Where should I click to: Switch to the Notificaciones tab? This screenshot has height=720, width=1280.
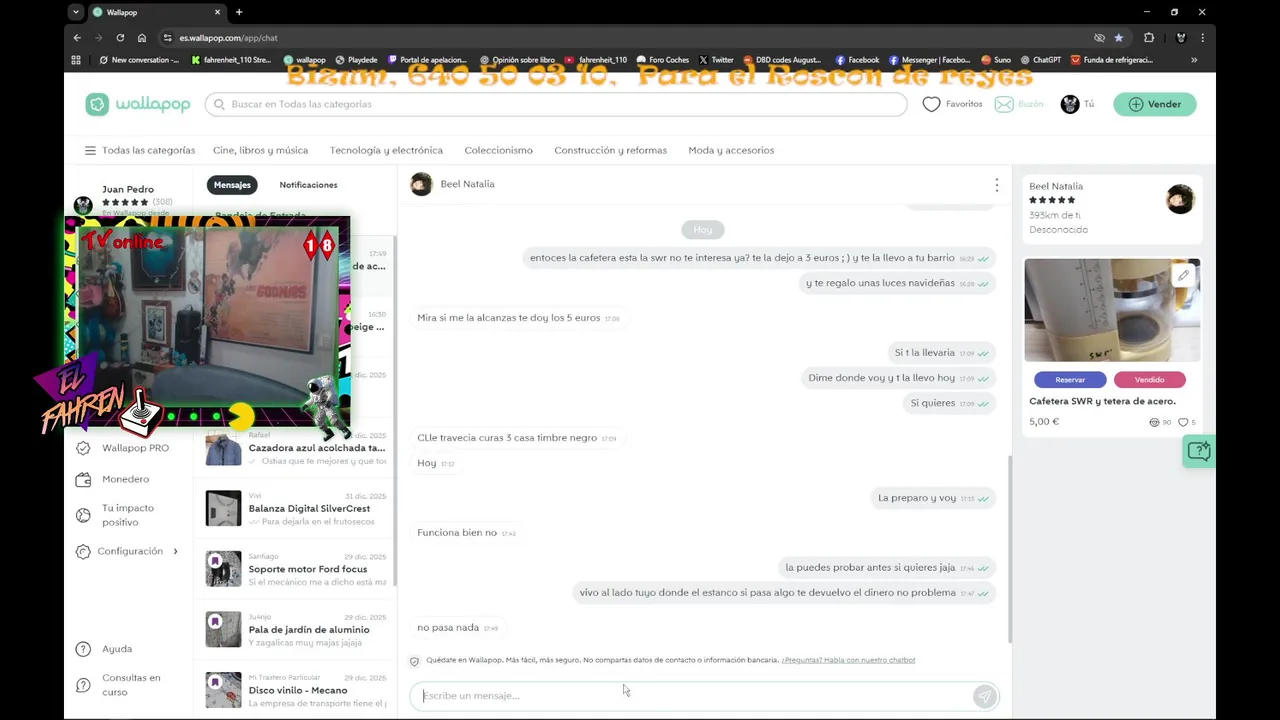(308, 185)
